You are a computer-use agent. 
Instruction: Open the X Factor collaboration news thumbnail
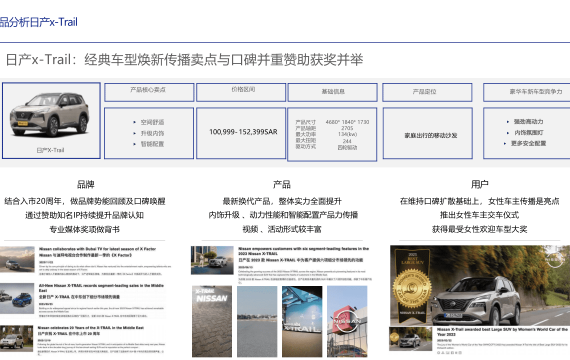point(17,259)
